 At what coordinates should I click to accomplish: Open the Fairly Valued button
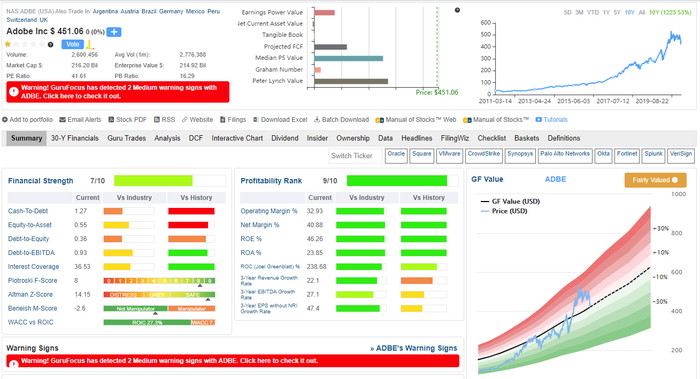tap(655, 180)
